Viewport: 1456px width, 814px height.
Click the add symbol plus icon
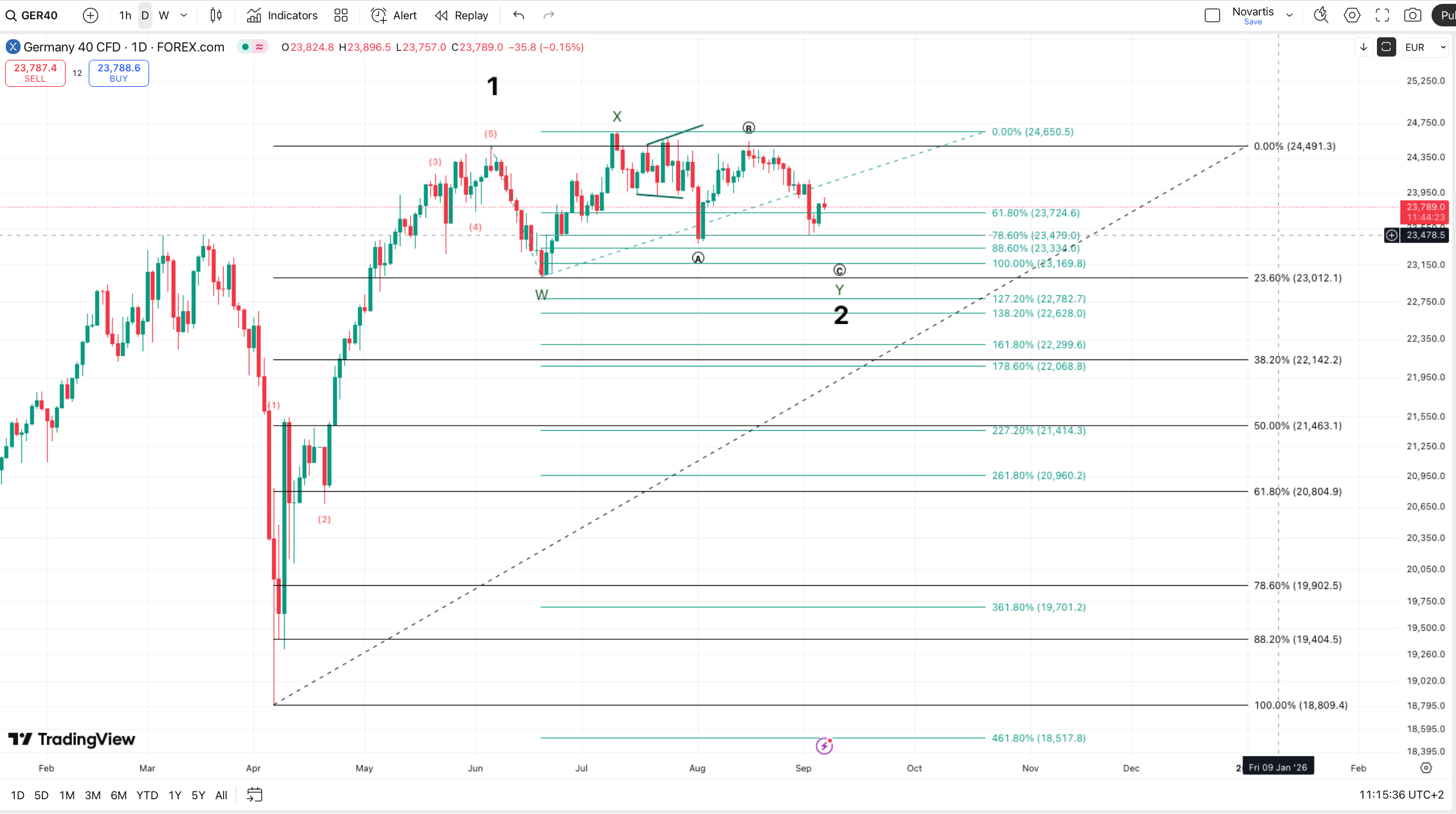point(91,15)
